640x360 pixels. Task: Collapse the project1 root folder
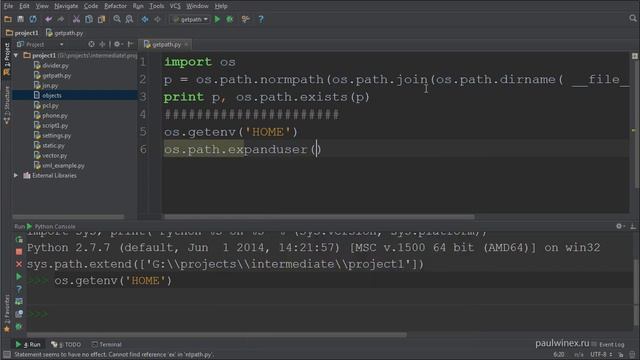point(16,55)
